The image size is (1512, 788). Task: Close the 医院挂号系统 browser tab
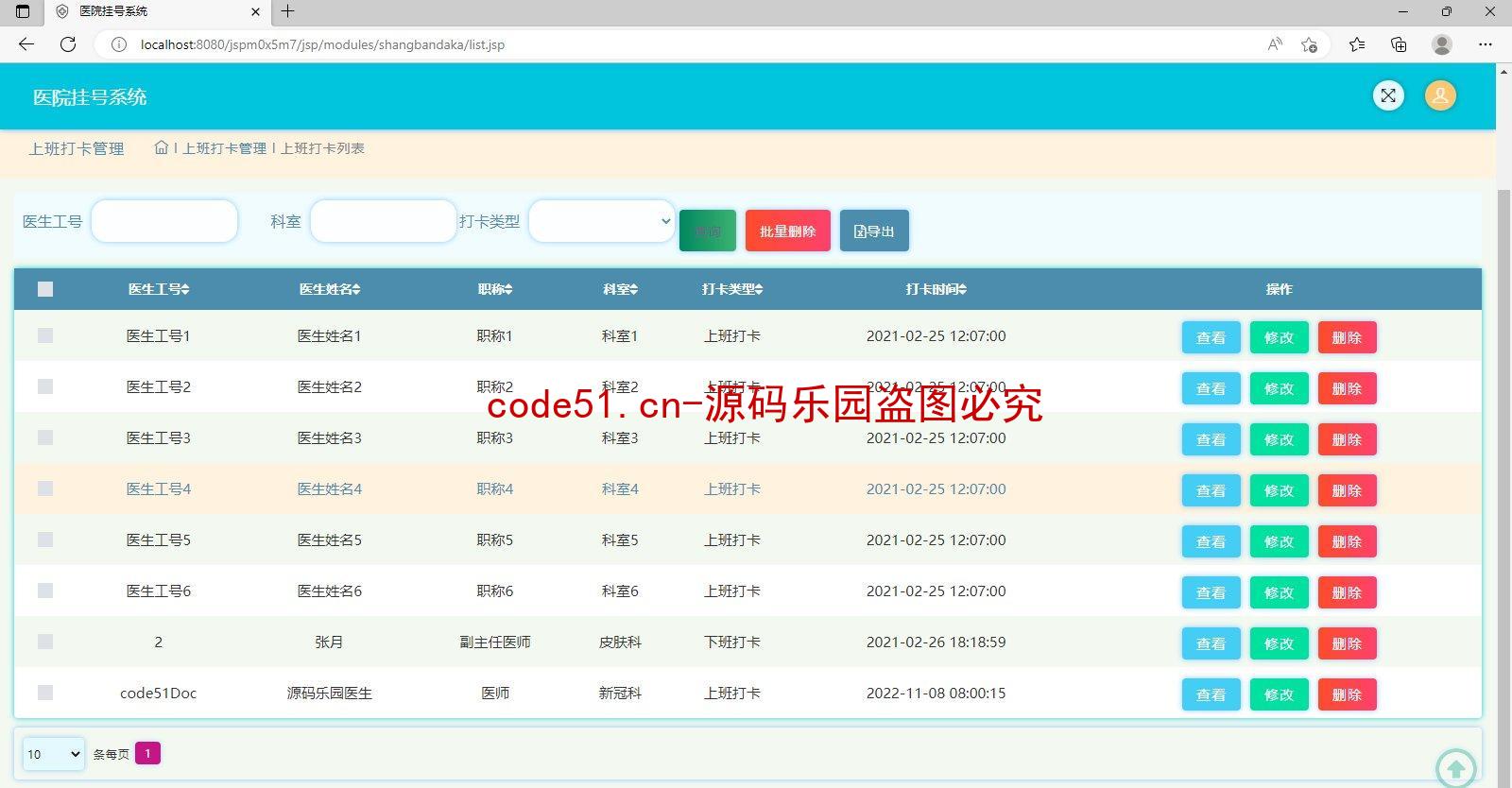pyautogui.click(x=255, y=11)
